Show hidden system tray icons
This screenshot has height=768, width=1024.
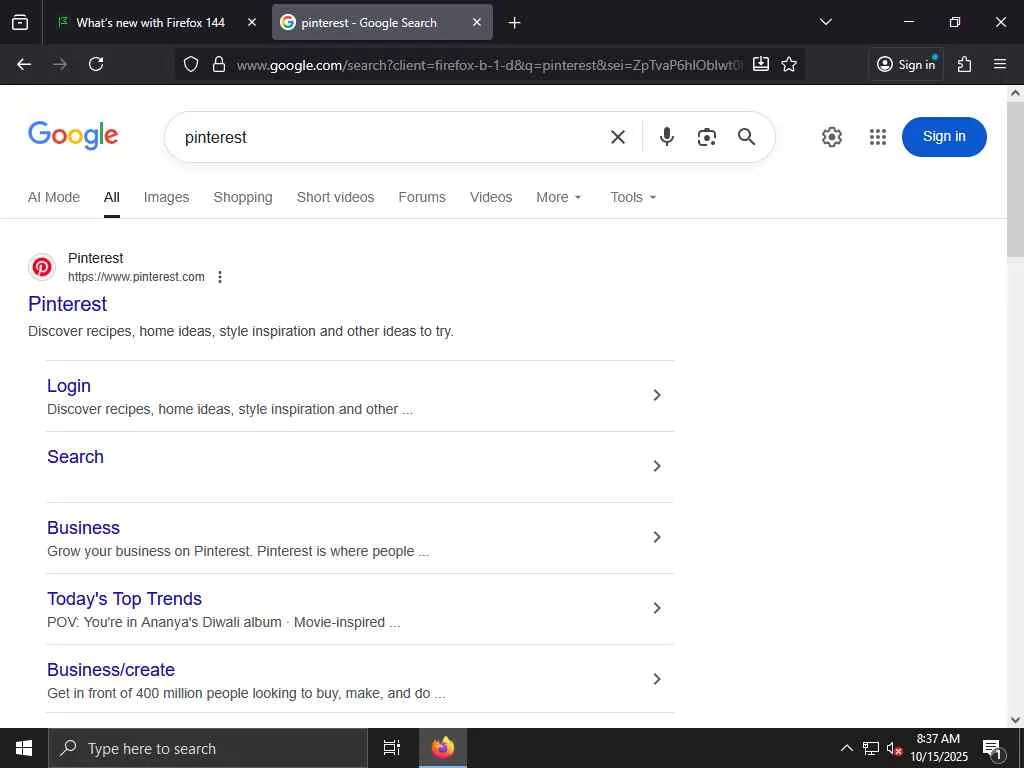pos(846,748)
